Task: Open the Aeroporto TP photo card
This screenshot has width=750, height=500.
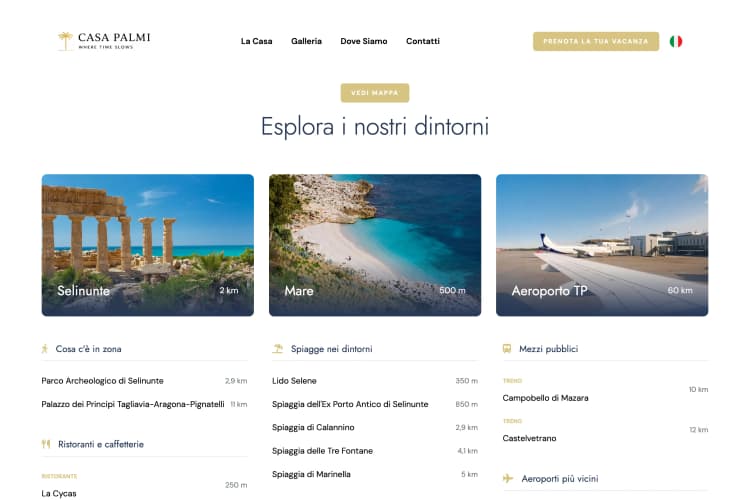Action: coord(601,245)
